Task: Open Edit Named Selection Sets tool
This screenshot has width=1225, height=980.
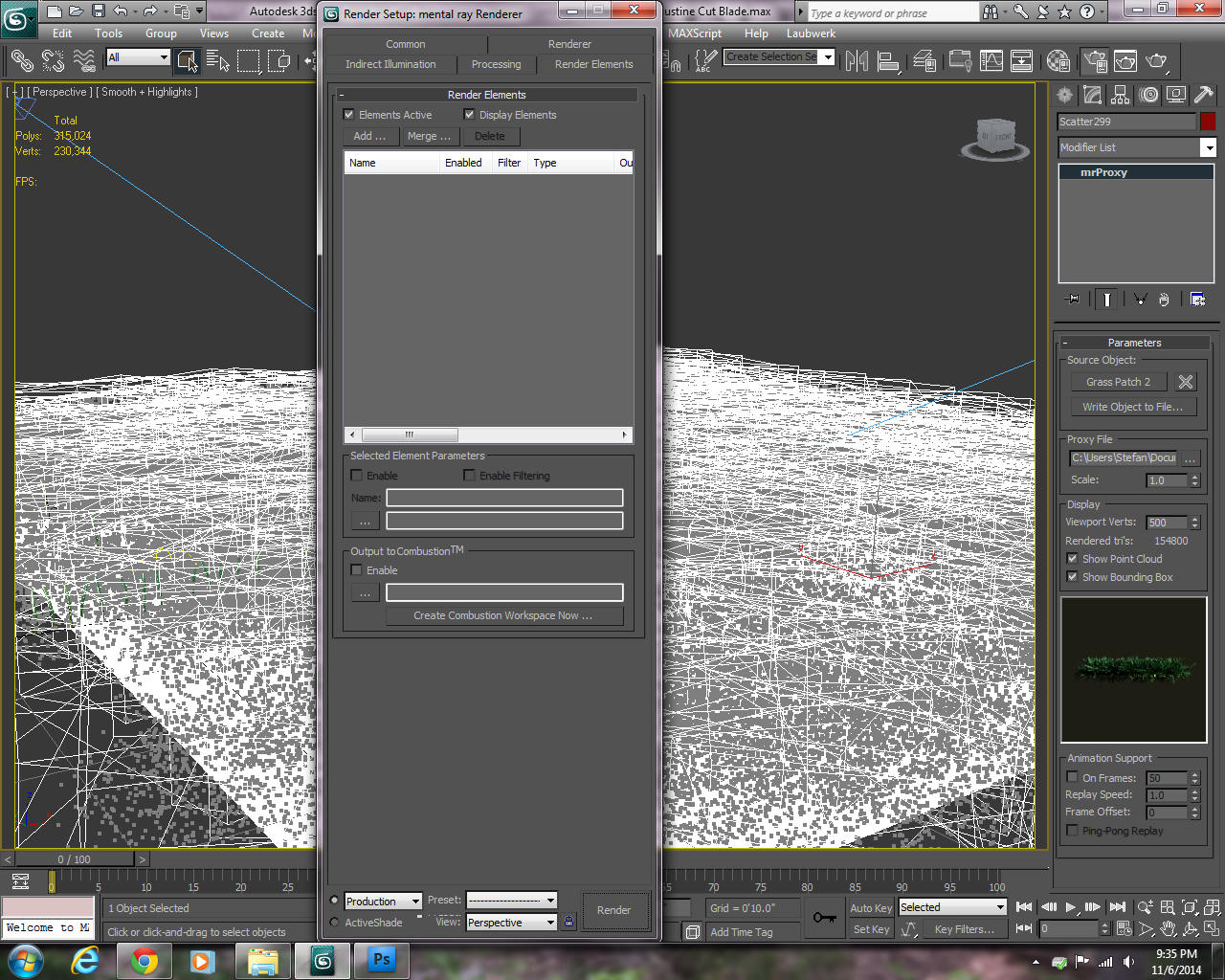Action: pyautogui.click(x=705, y=61)
